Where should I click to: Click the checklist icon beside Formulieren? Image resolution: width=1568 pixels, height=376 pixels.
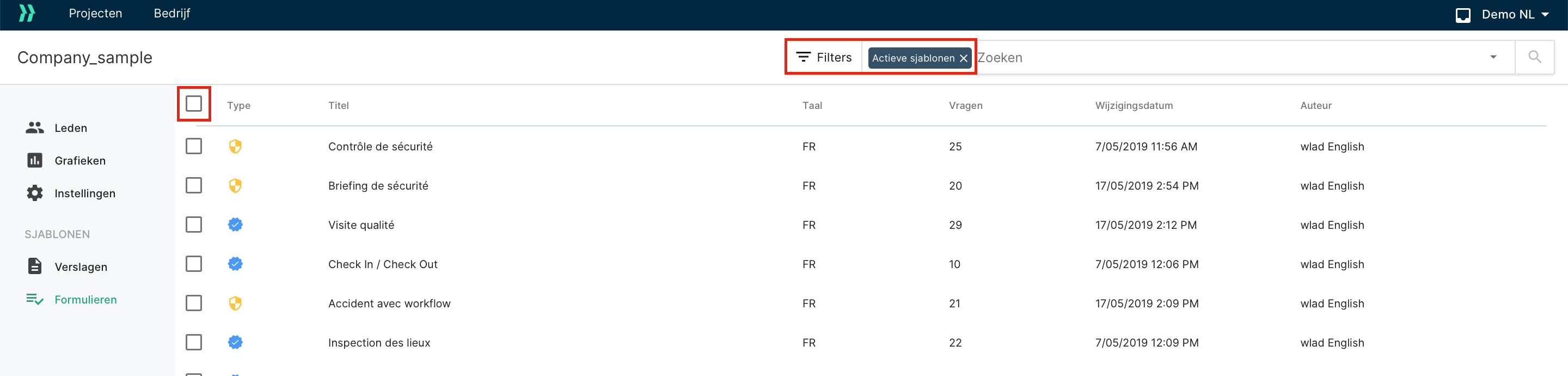pos(35,299)
